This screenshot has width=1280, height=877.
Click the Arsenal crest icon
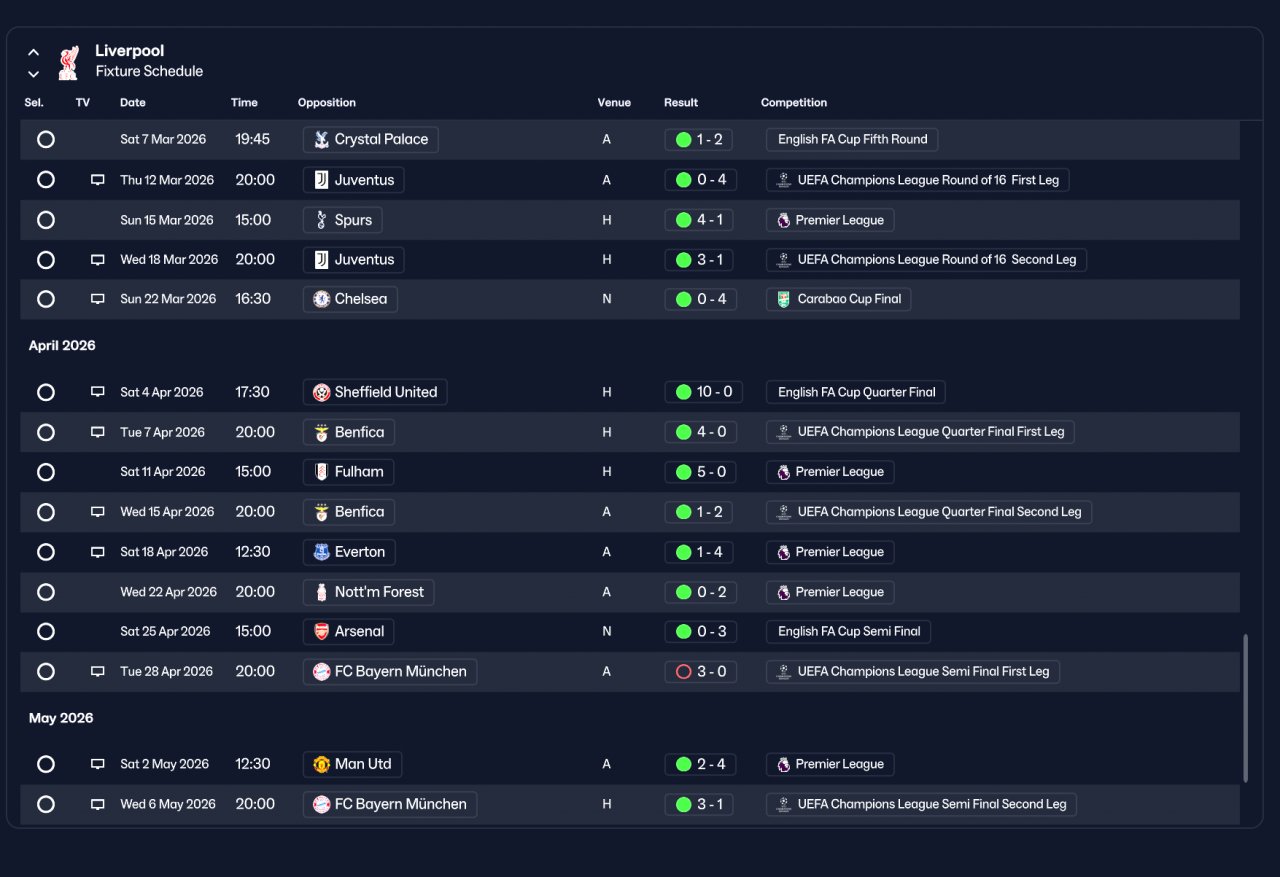[321, 632]
